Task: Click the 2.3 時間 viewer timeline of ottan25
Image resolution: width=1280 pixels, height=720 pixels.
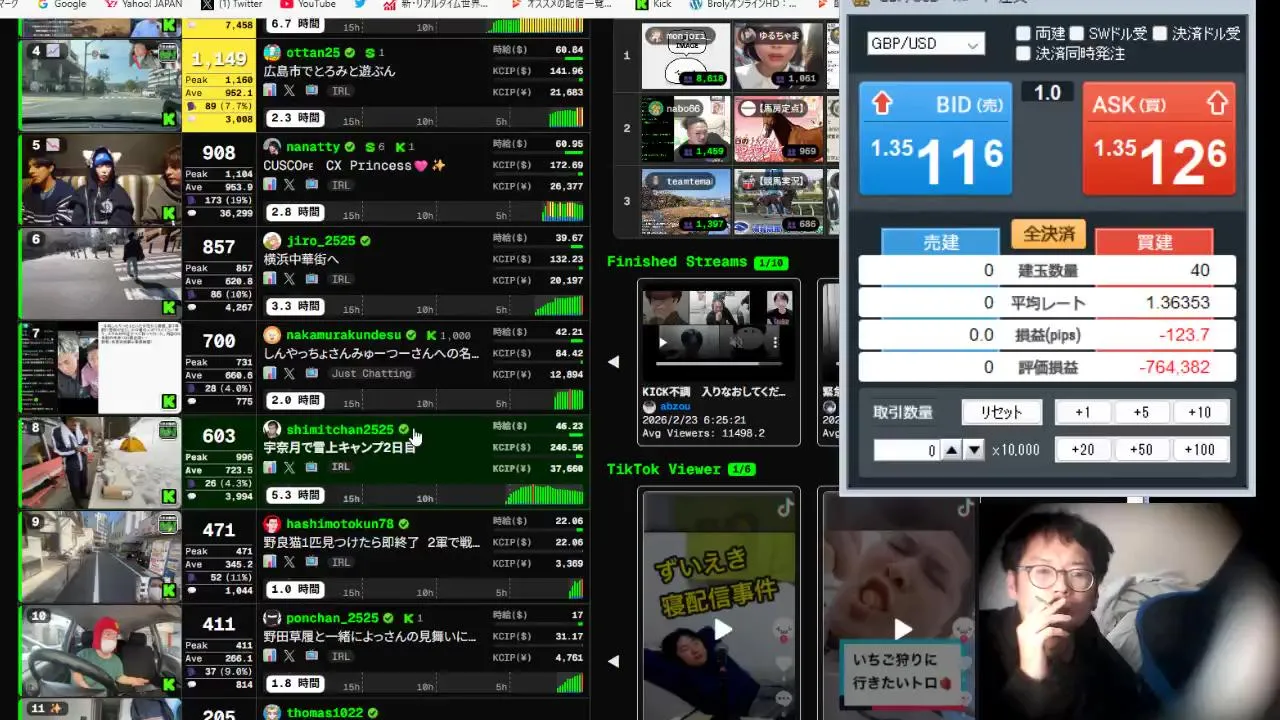Action: pos(425,118)
